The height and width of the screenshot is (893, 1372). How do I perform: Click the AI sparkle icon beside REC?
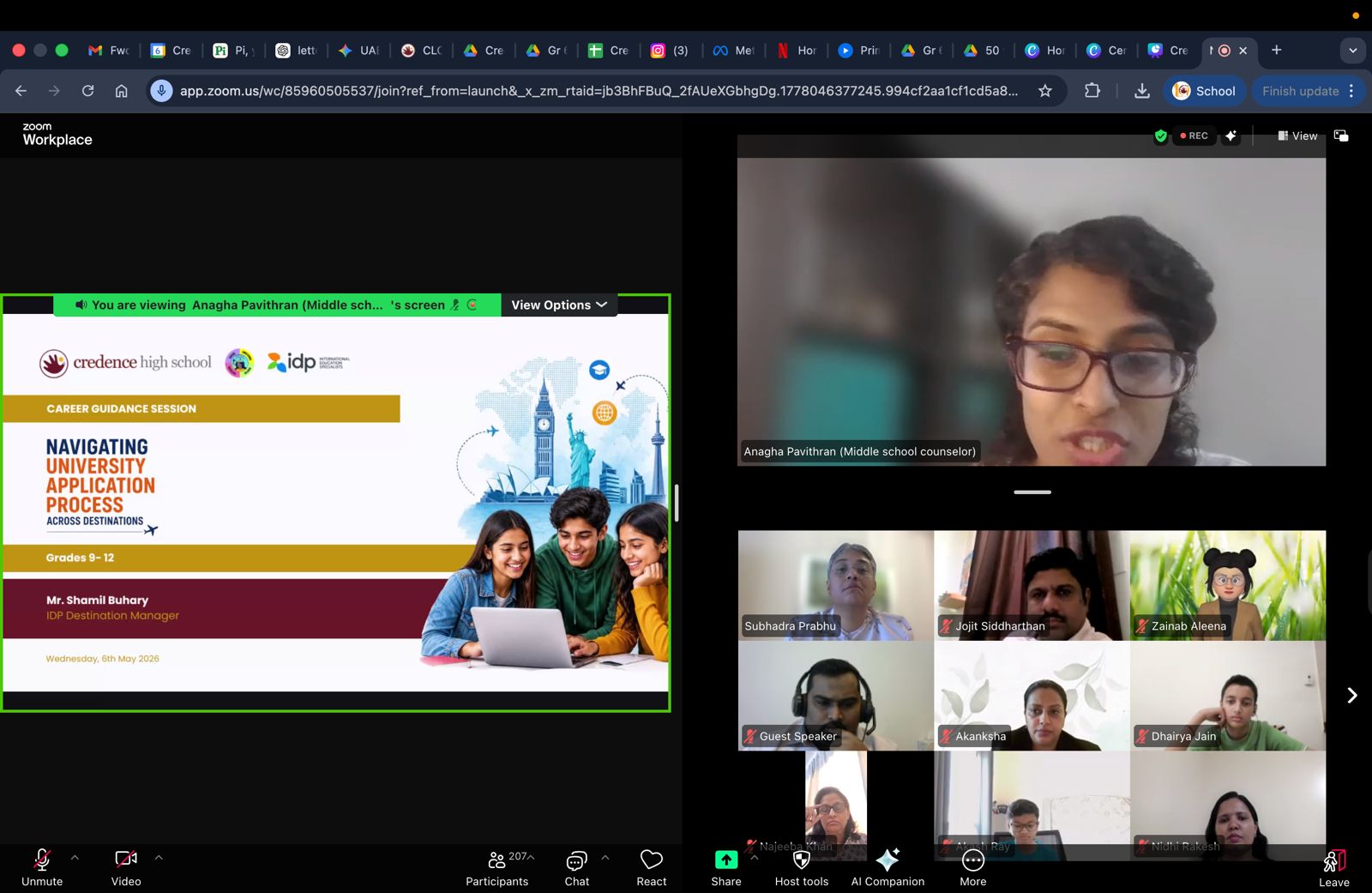click(x=1231, y=136)
